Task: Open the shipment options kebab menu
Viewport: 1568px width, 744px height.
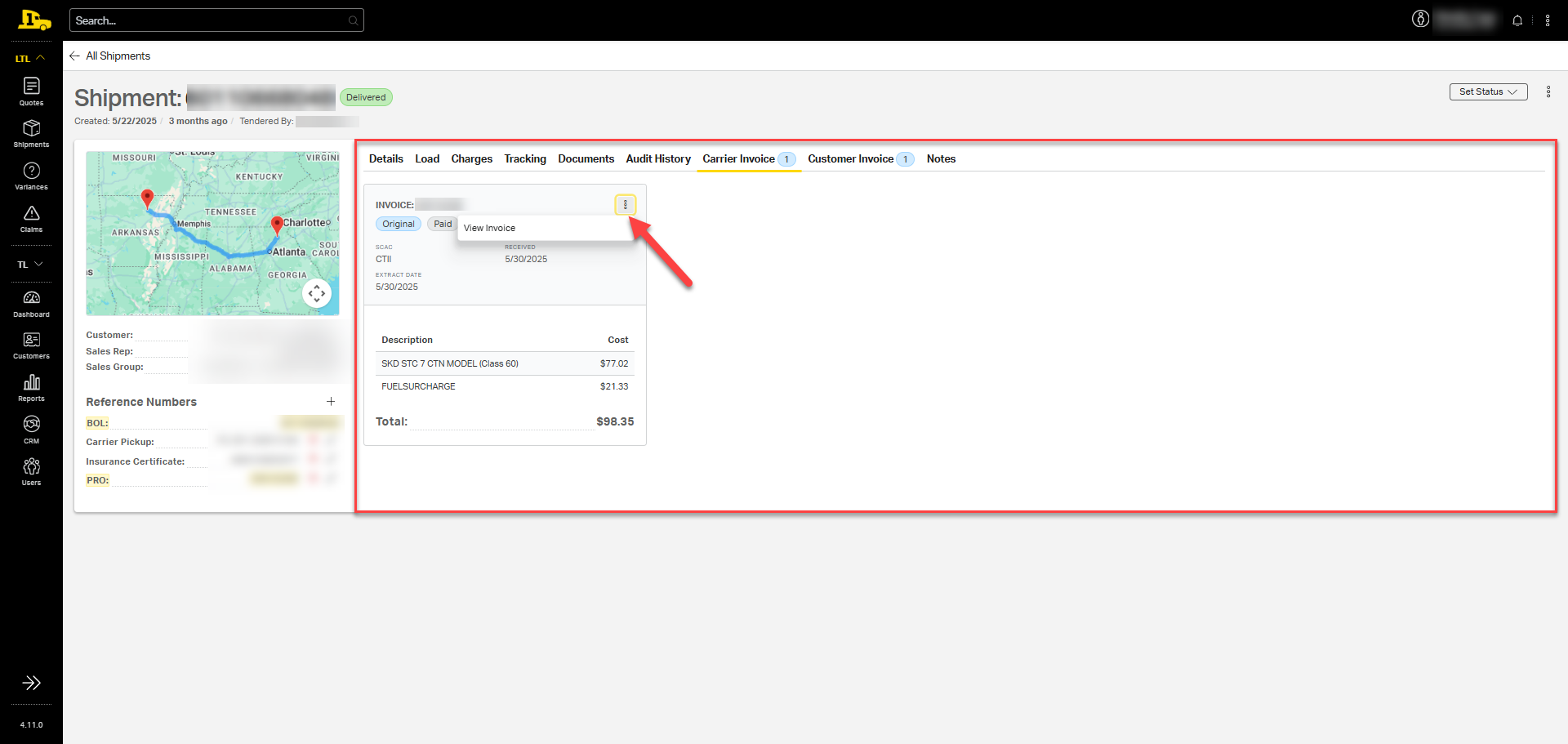Action: tap(1548, 91)
